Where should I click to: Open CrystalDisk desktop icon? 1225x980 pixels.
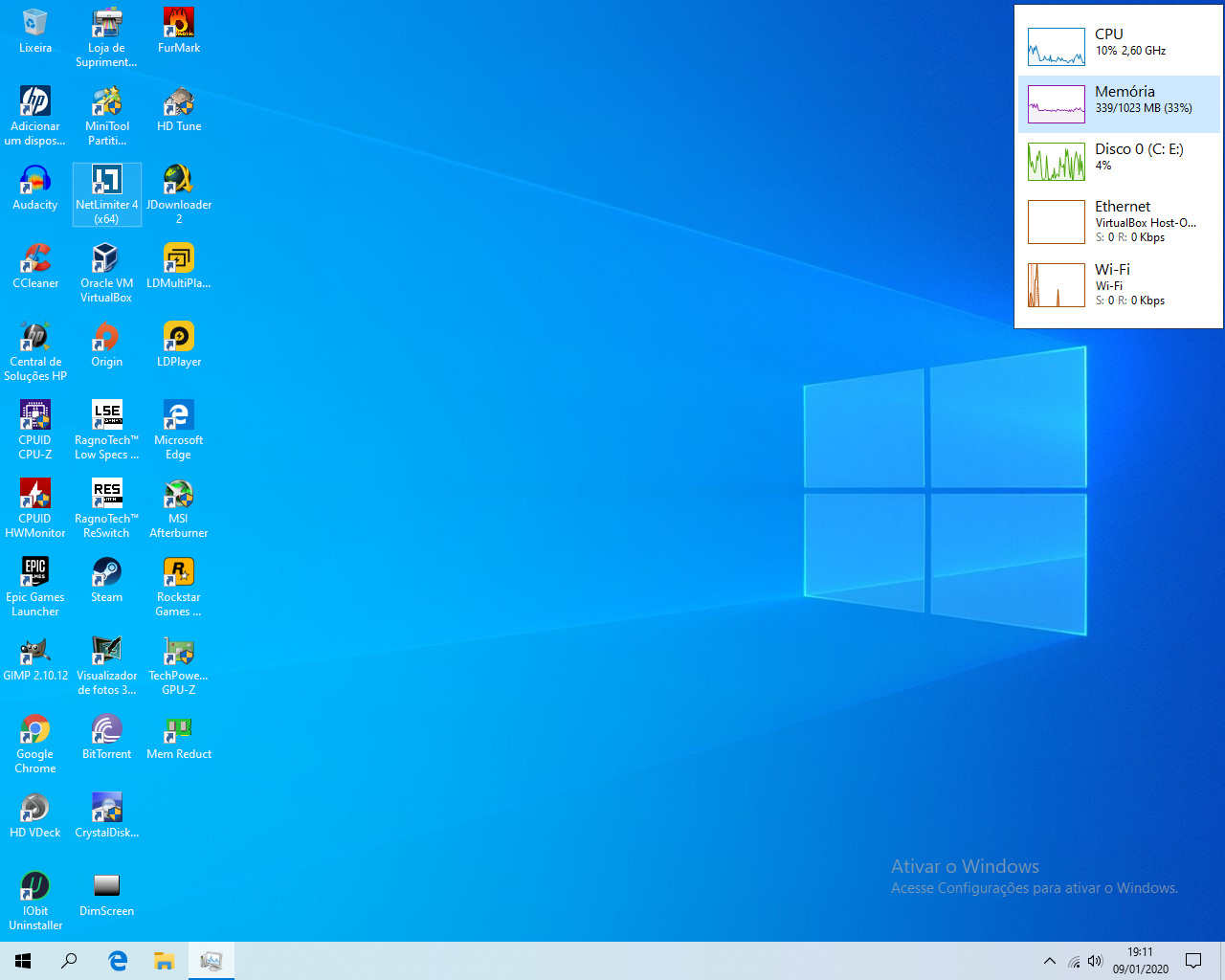[x=106, y=815]
